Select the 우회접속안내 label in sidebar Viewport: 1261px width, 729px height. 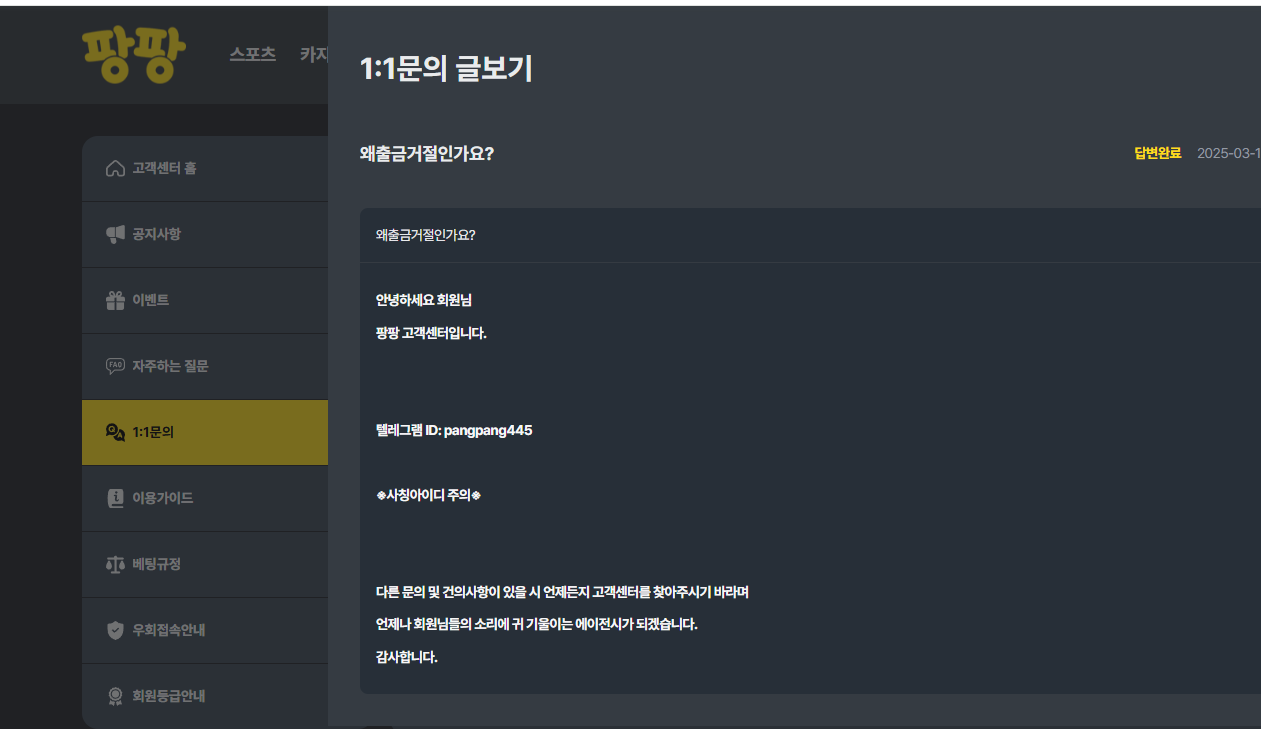tap(169, 630)
